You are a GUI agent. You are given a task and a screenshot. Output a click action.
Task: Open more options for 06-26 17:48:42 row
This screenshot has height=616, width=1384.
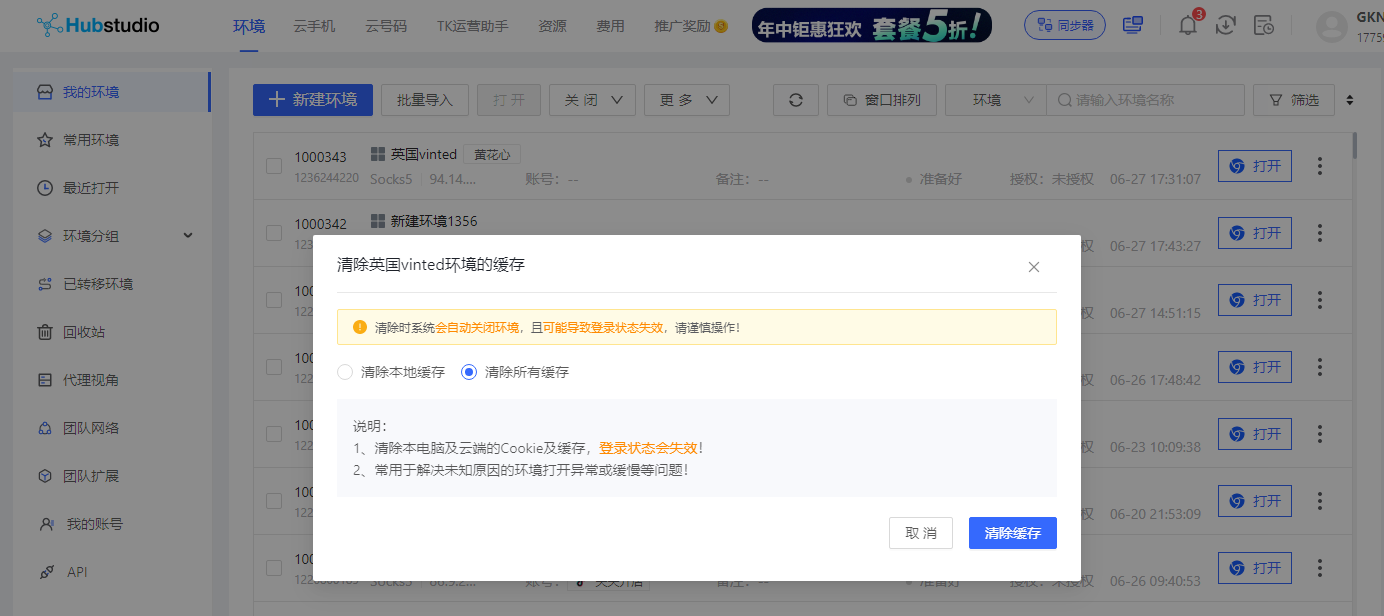pyautogui.click(x=1320, y=367)
